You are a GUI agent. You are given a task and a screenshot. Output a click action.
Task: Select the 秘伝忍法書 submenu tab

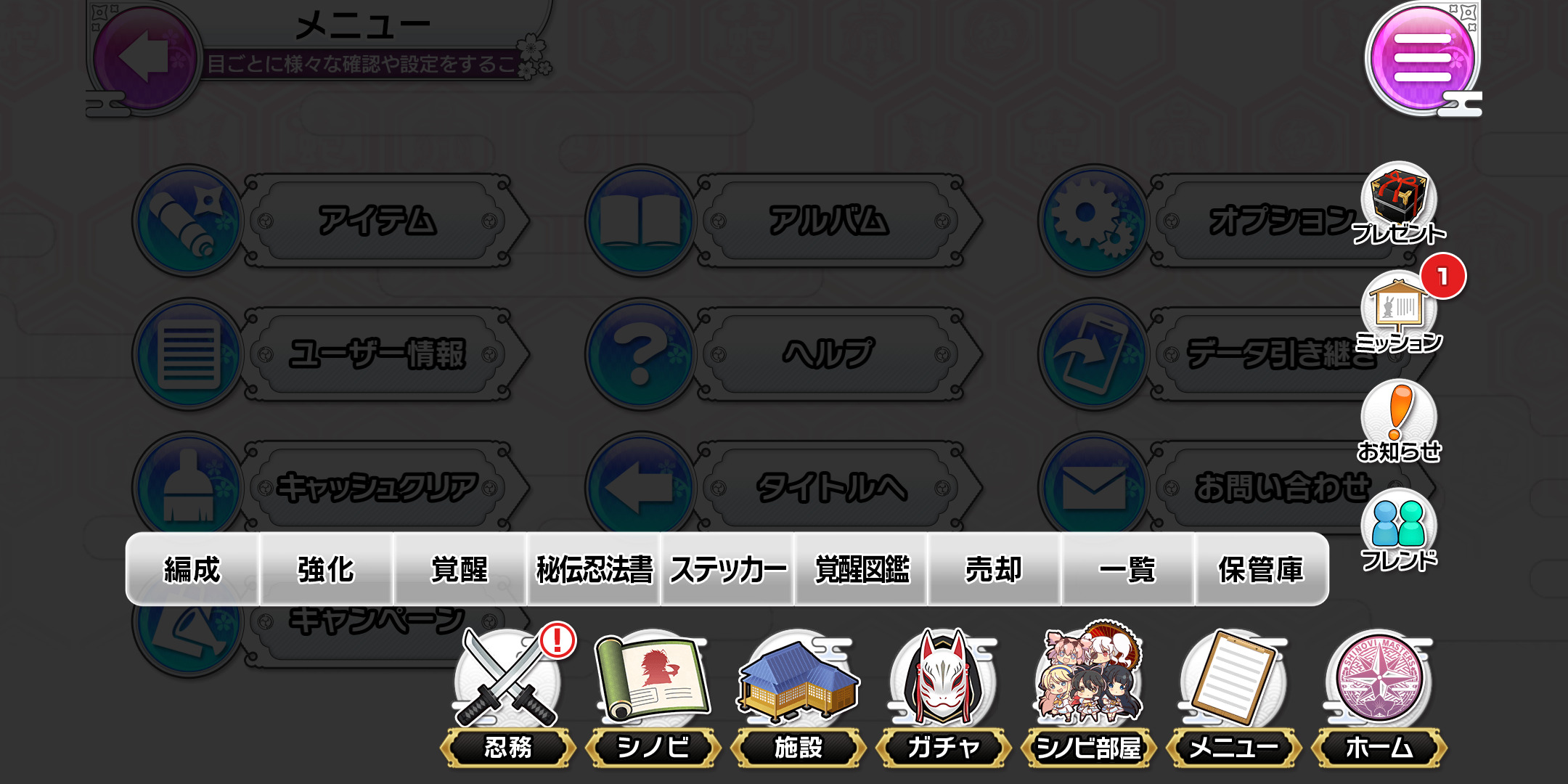[x=594, y=569]
